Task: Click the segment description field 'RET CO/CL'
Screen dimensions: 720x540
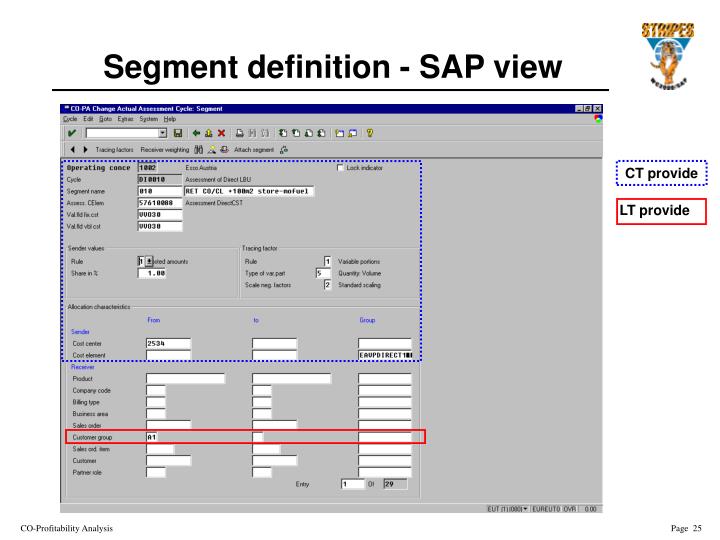Action: [x=249, y=191]
